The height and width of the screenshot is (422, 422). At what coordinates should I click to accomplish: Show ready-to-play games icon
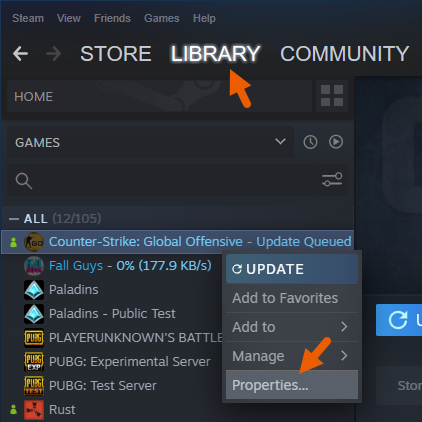[336, 142]
